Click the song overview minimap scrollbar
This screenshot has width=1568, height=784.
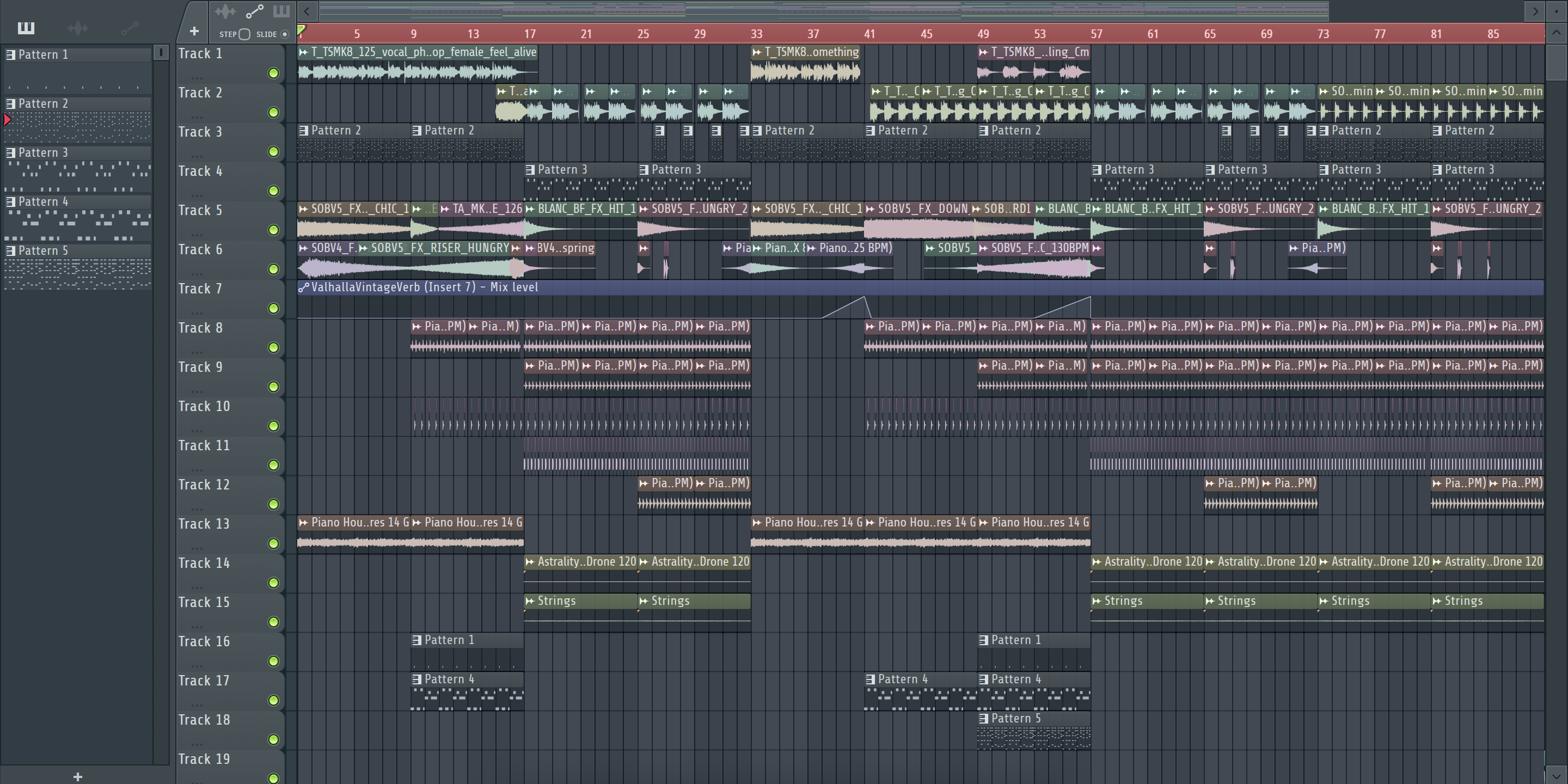click(824, 11)
